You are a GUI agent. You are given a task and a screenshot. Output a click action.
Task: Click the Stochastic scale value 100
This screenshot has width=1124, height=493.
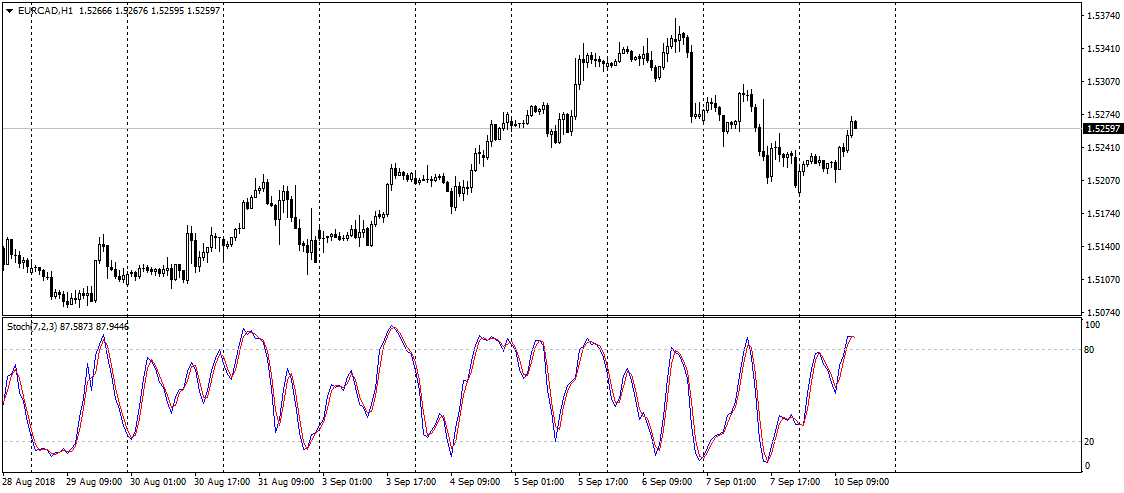pos(1094,325)
